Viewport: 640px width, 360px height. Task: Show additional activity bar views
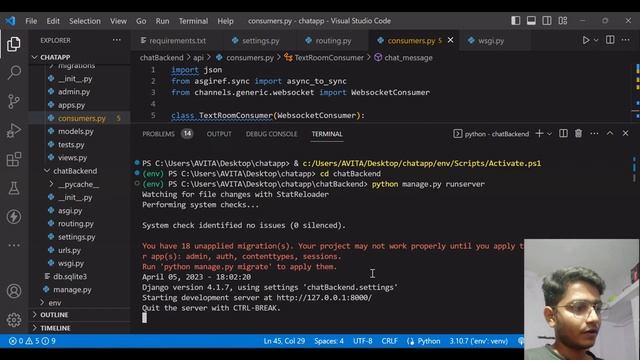click(14, 245)
